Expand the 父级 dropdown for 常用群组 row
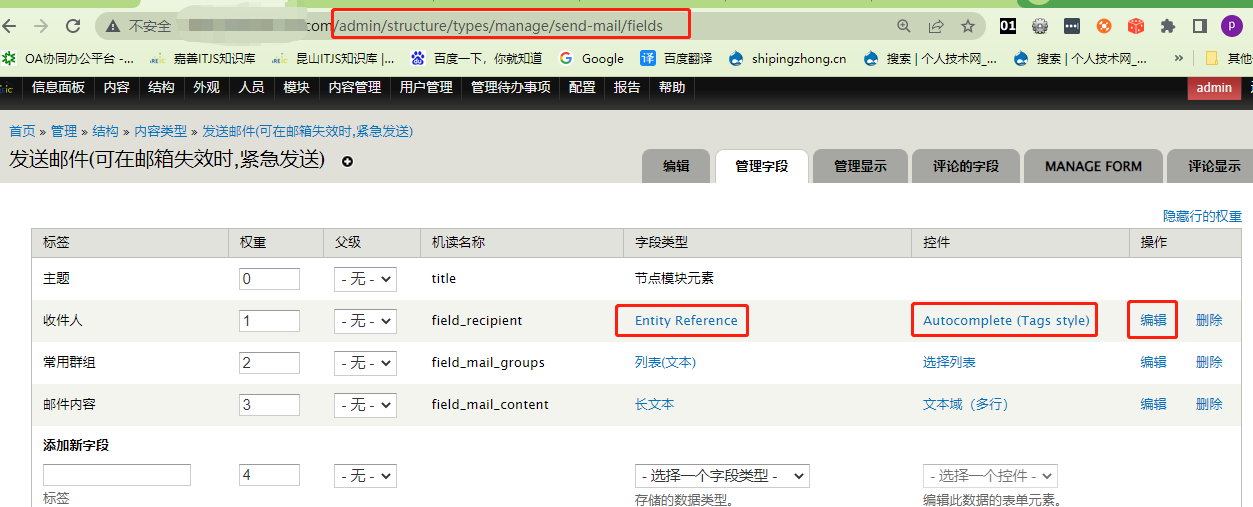The height and width of the screenshot is (507, 1253). coord(365,363)
